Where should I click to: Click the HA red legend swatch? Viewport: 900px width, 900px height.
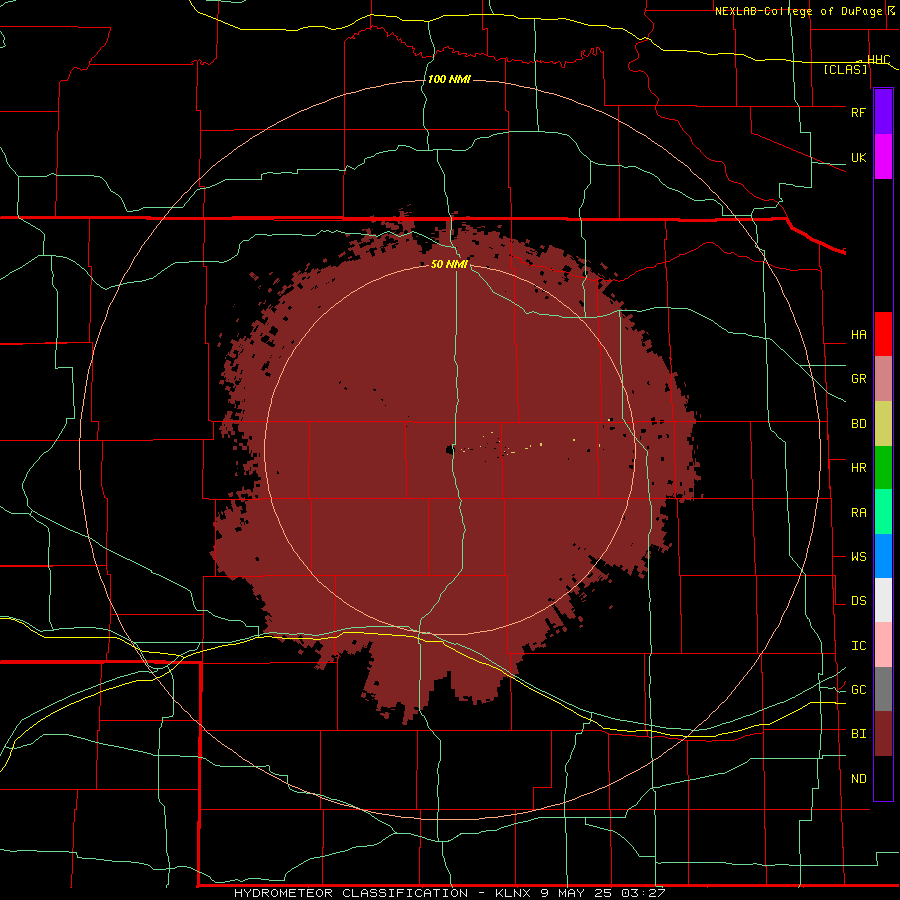point(883,334)
